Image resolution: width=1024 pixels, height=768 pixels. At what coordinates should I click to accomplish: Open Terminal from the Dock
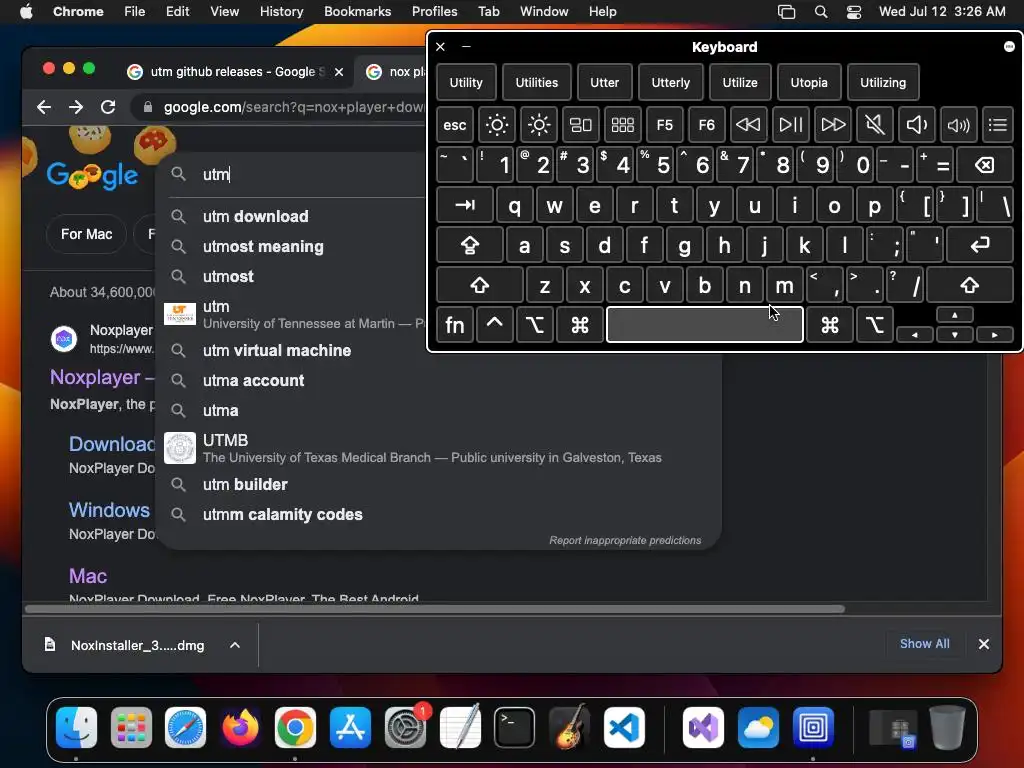[x=514, y=727]
